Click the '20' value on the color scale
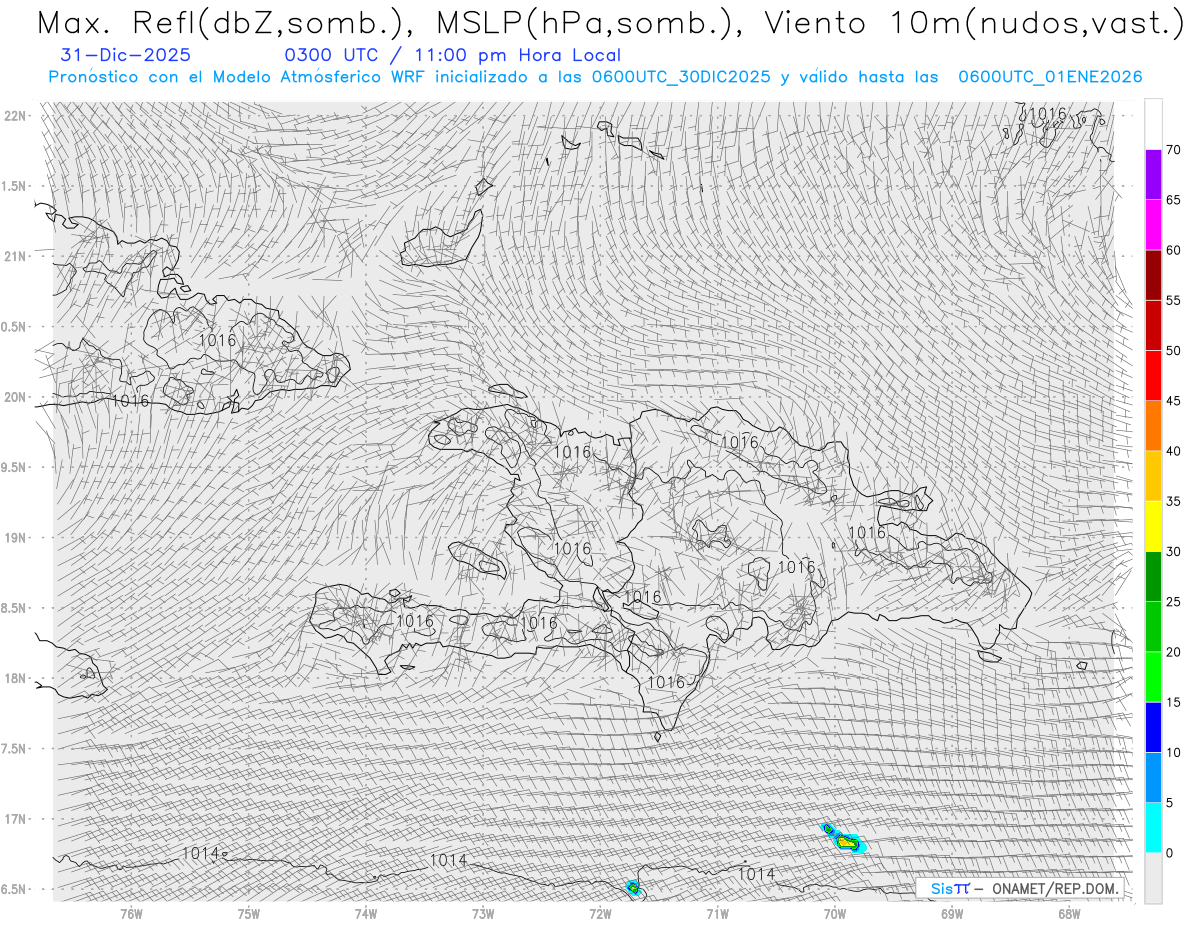 (x=1173, y=652)
